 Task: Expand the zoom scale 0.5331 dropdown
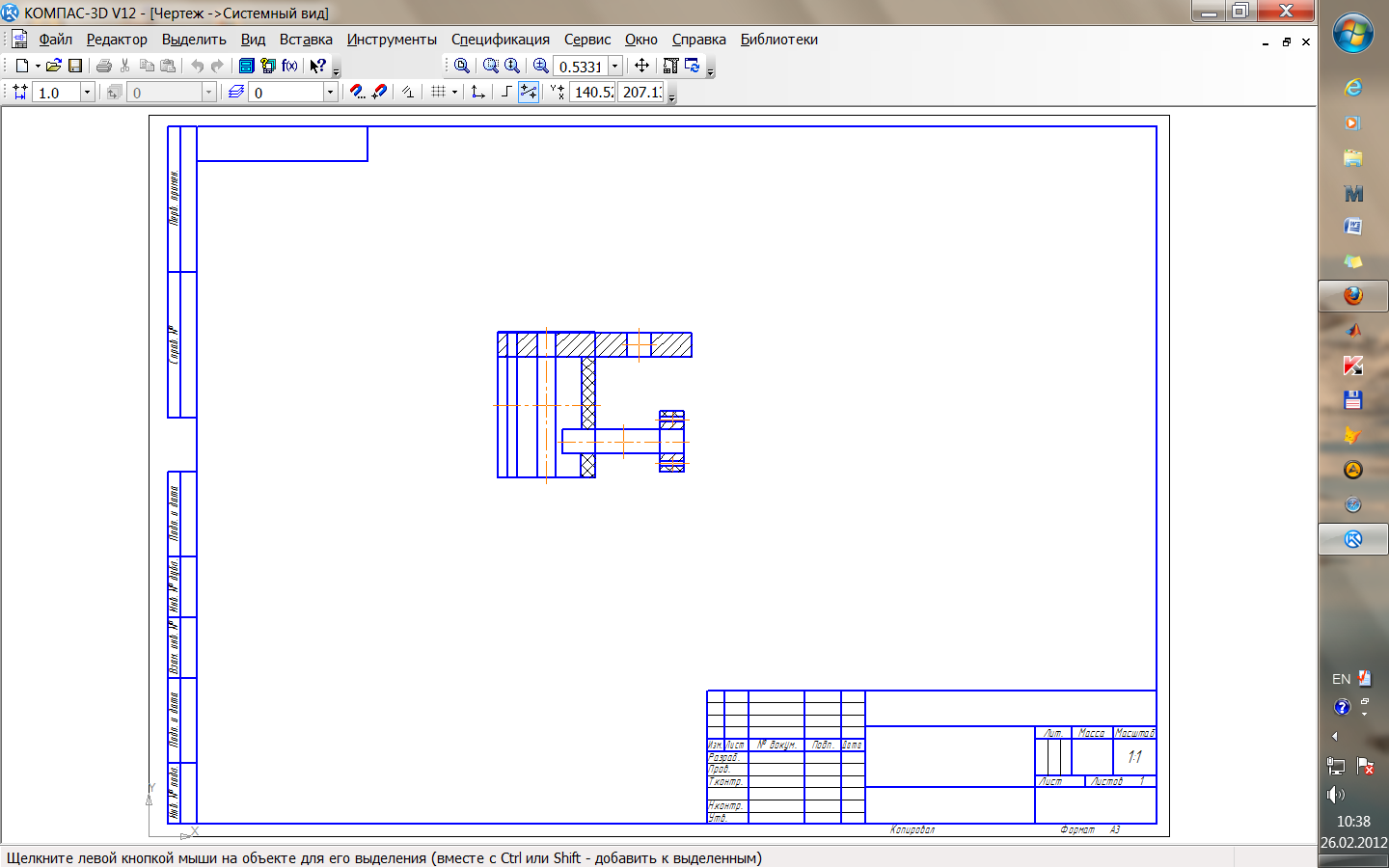[x=614, y=67]
